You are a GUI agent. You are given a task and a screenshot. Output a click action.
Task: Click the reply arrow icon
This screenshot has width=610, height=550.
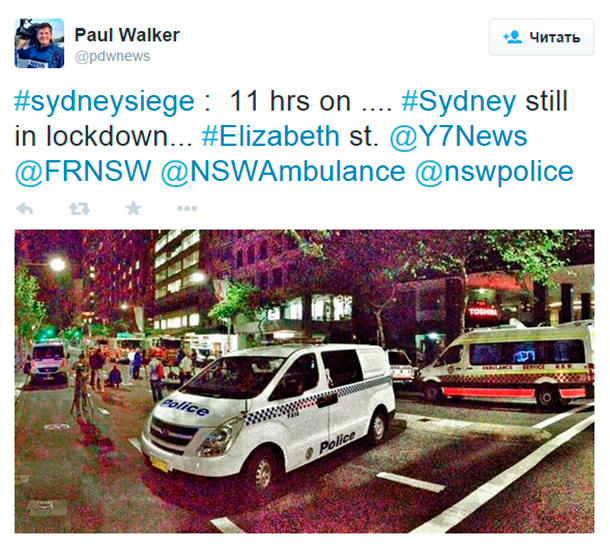[25, 209]
